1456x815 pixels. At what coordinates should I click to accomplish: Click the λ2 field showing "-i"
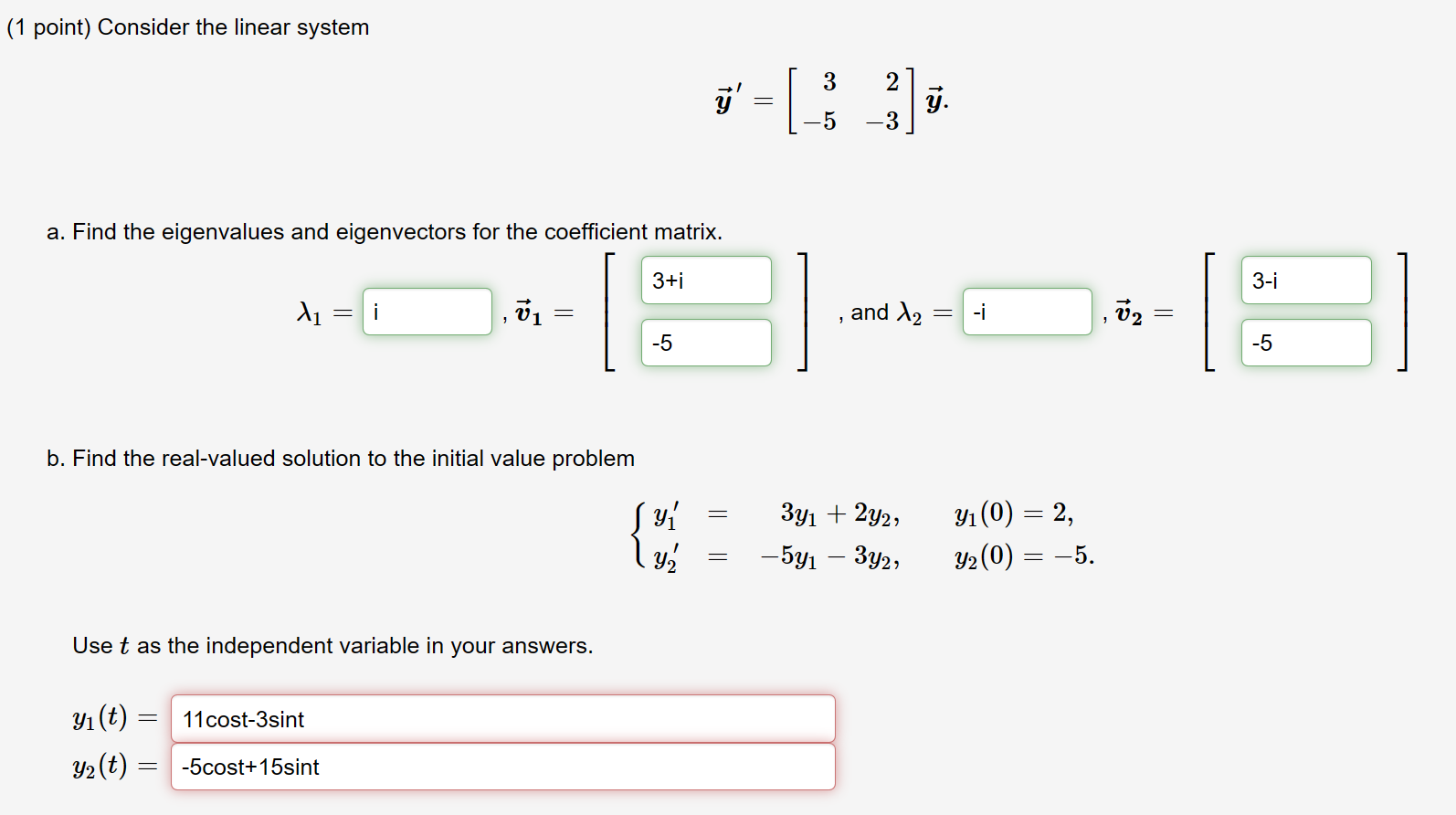click(1025, 312)
